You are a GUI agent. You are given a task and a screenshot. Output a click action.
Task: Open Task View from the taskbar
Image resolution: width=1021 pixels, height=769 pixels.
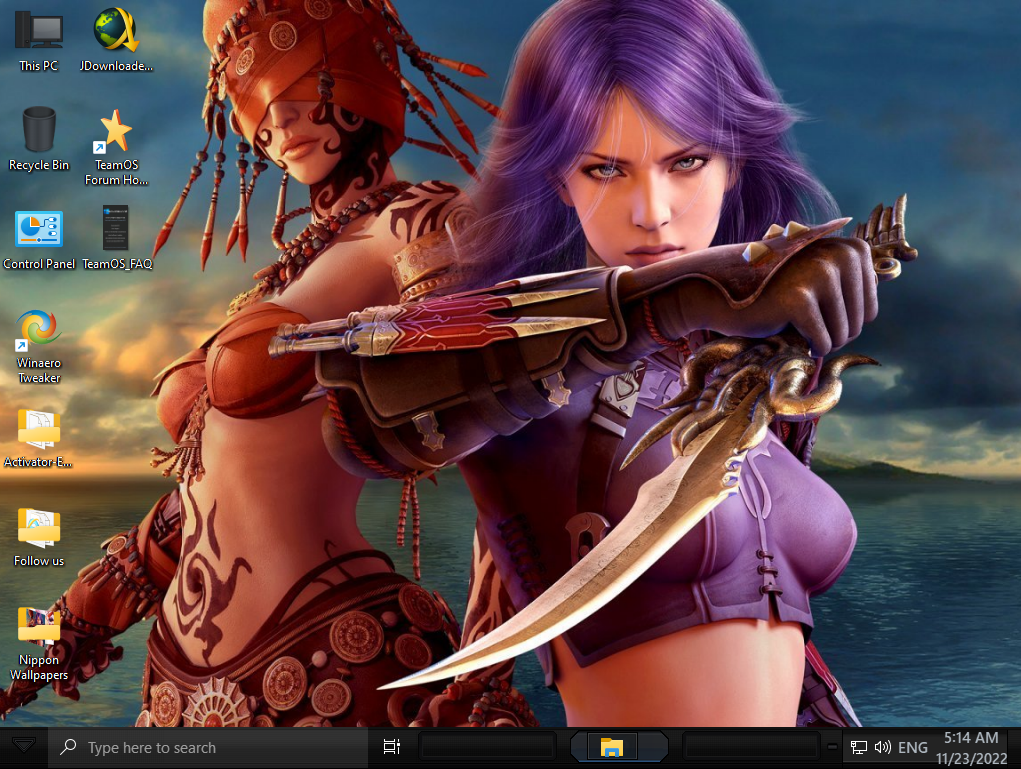[x=391, y=747]
